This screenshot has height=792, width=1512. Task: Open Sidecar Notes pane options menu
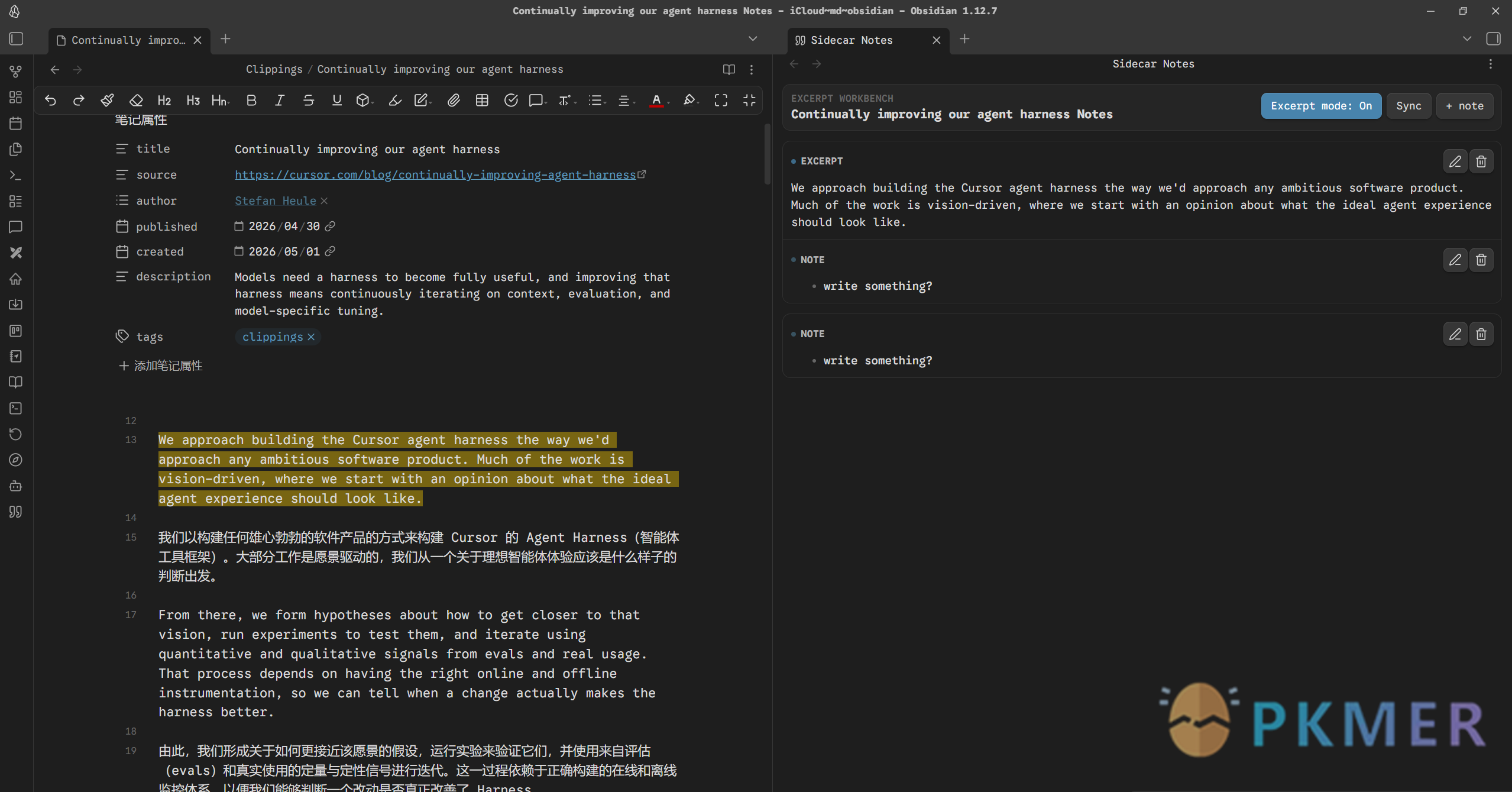1491,64
